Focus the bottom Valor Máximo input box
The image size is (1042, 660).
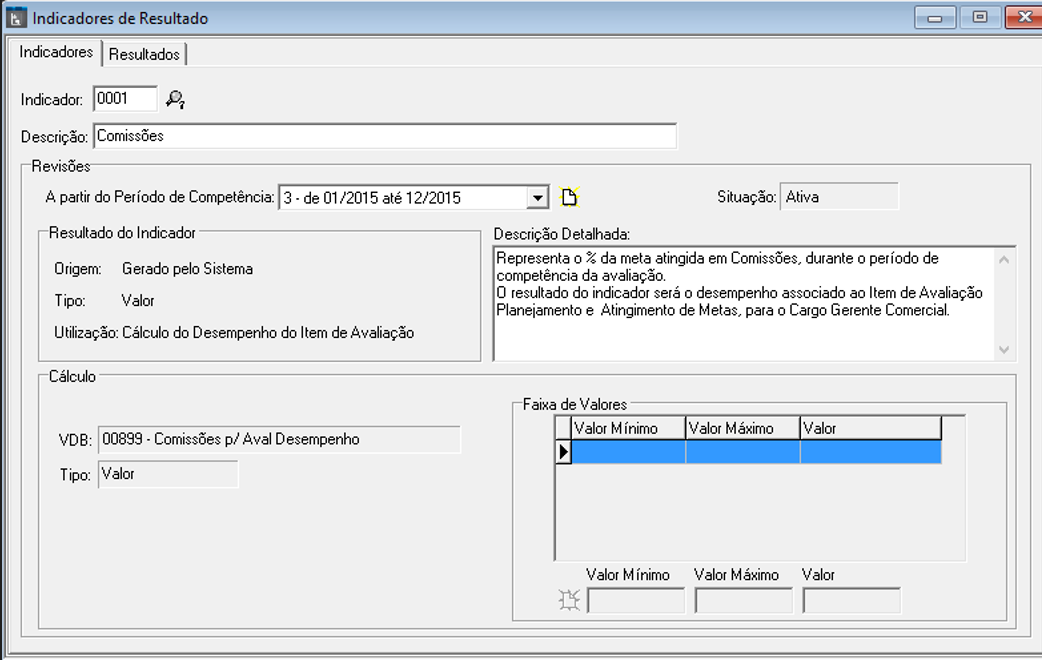tap(743, 600)
